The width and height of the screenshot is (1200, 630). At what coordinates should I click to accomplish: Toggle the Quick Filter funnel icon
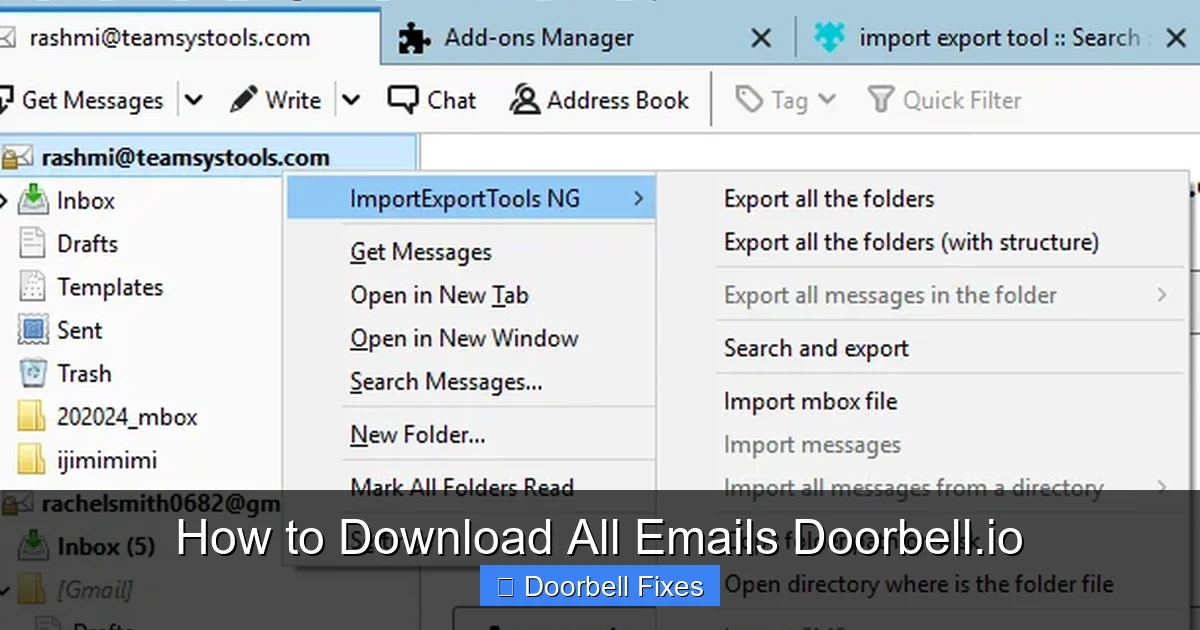[x=880, y=100]
